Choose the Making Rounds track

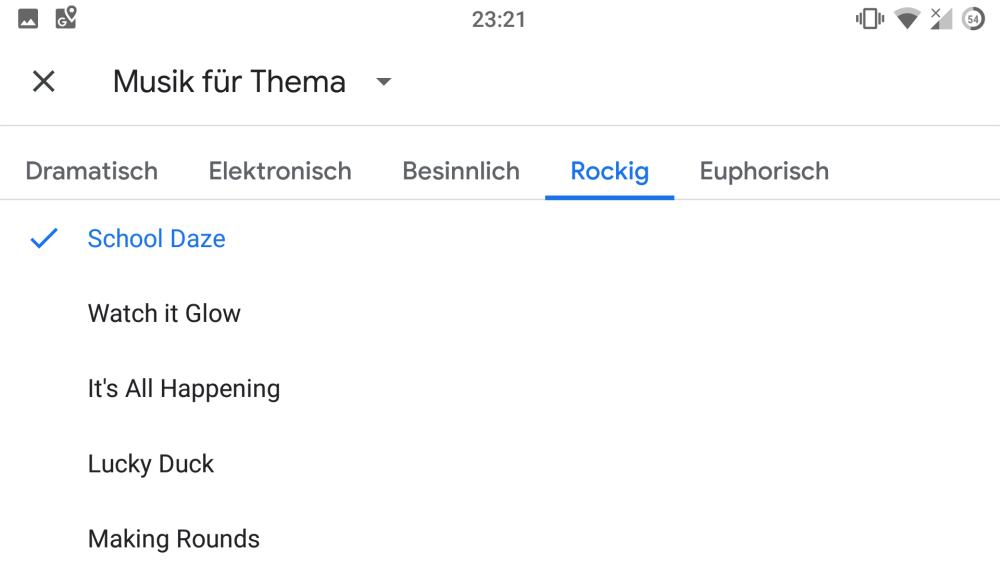[174, 539]
